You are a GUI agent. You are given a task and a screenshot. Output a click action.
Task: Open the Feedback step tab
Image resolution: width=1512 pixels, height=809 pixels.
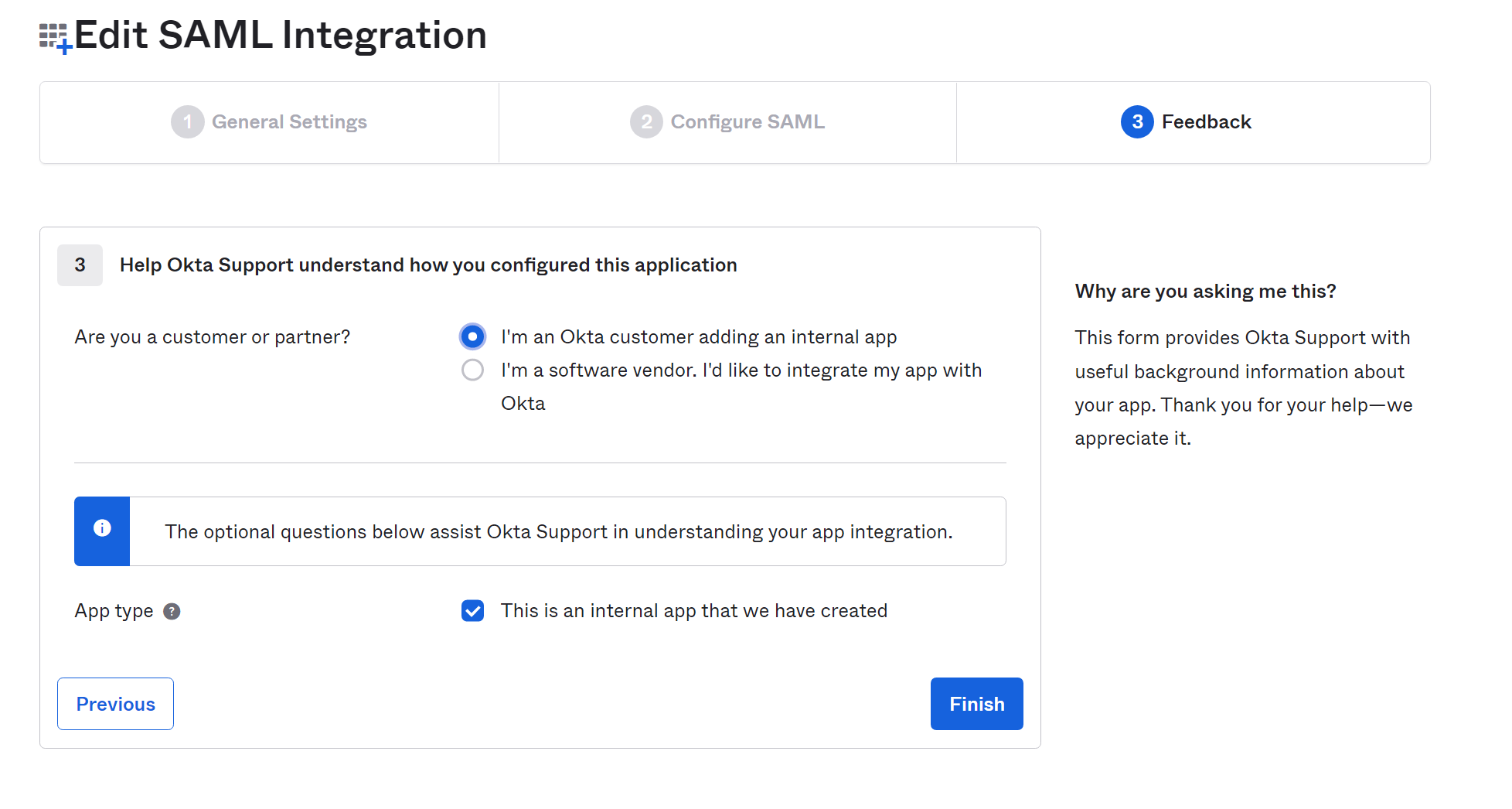point(1194,122)
